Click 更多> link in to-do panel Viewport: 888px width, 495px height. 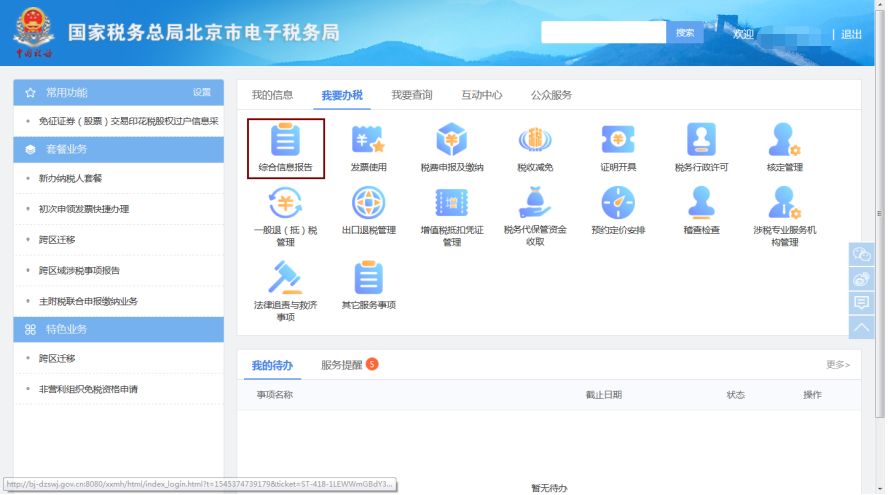pos(838,365)
